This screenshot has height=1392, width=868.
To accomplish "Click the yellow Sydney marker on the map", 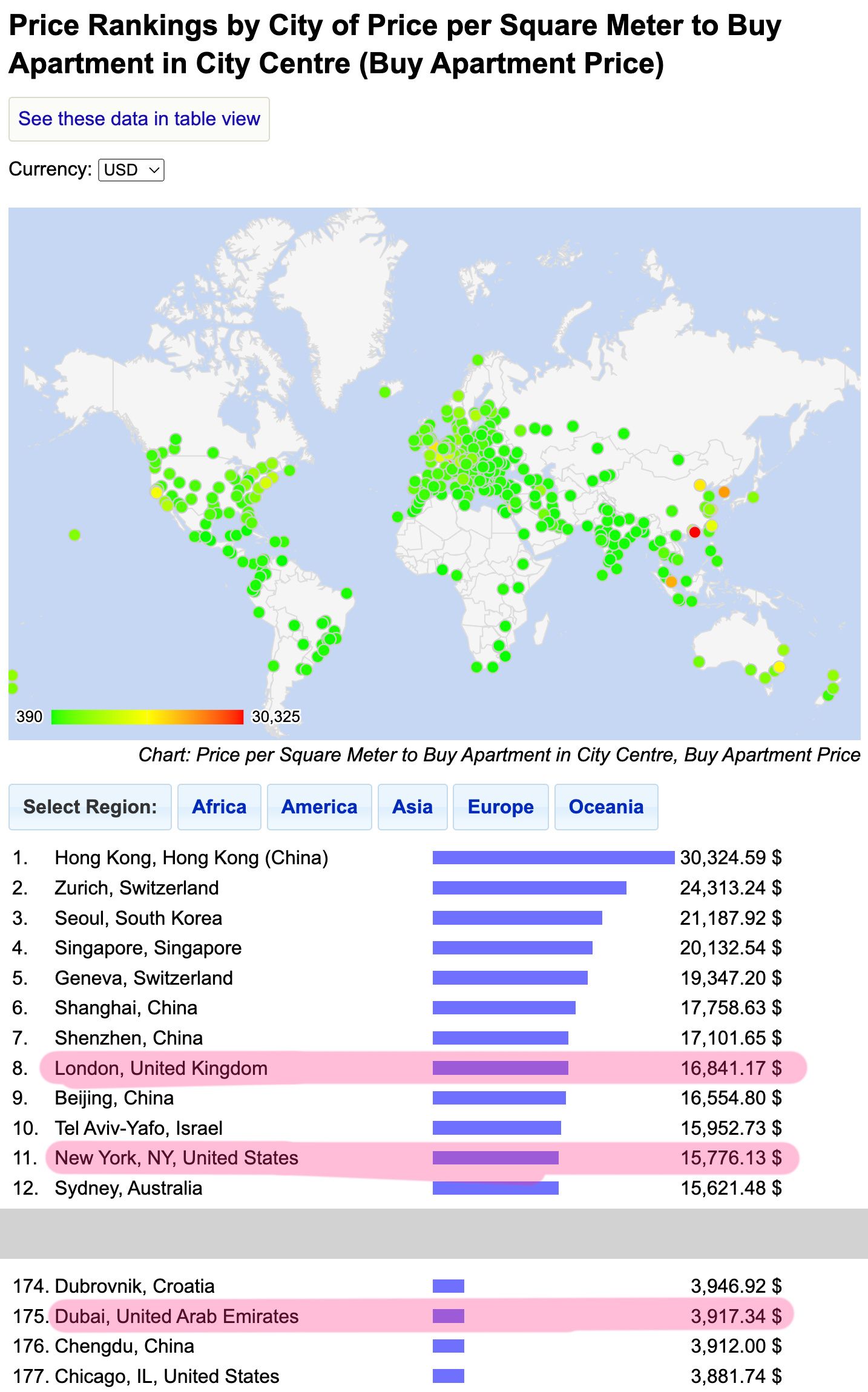I will pos(779,667).
